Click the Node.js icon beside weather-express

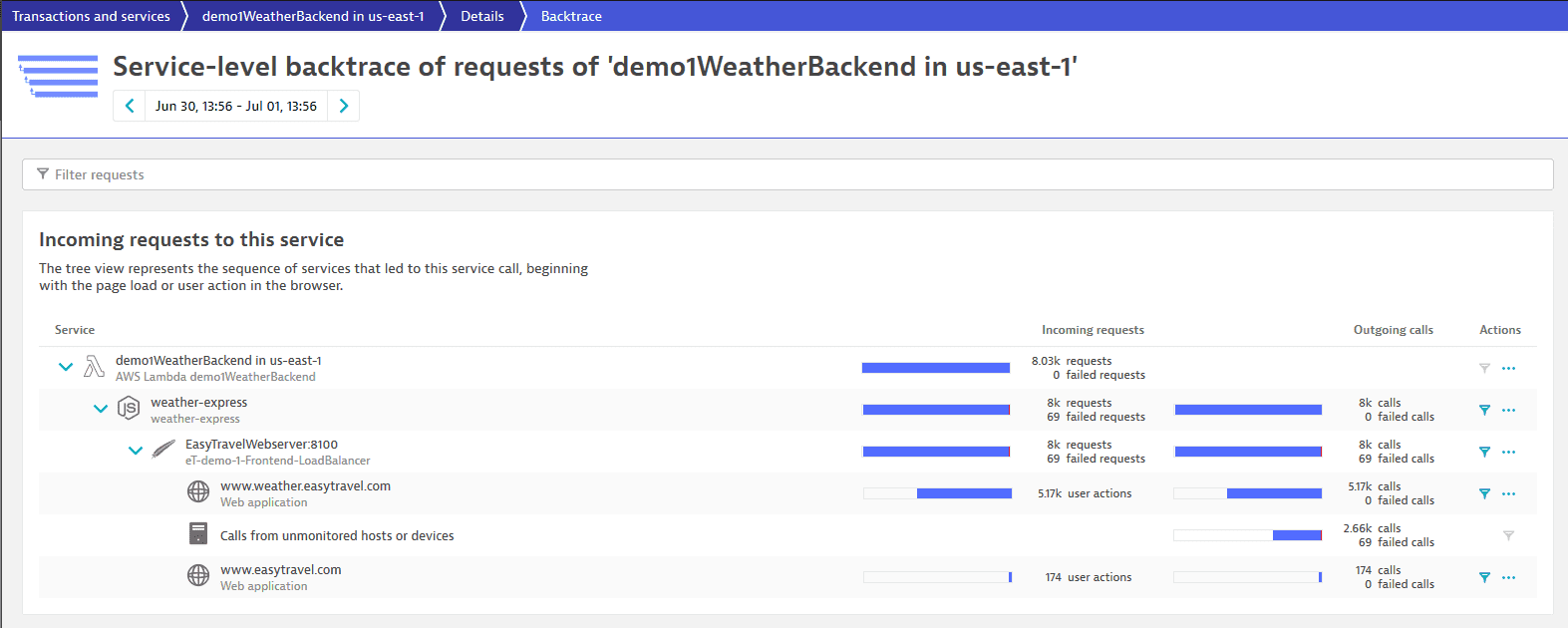[x=129, y=409]
